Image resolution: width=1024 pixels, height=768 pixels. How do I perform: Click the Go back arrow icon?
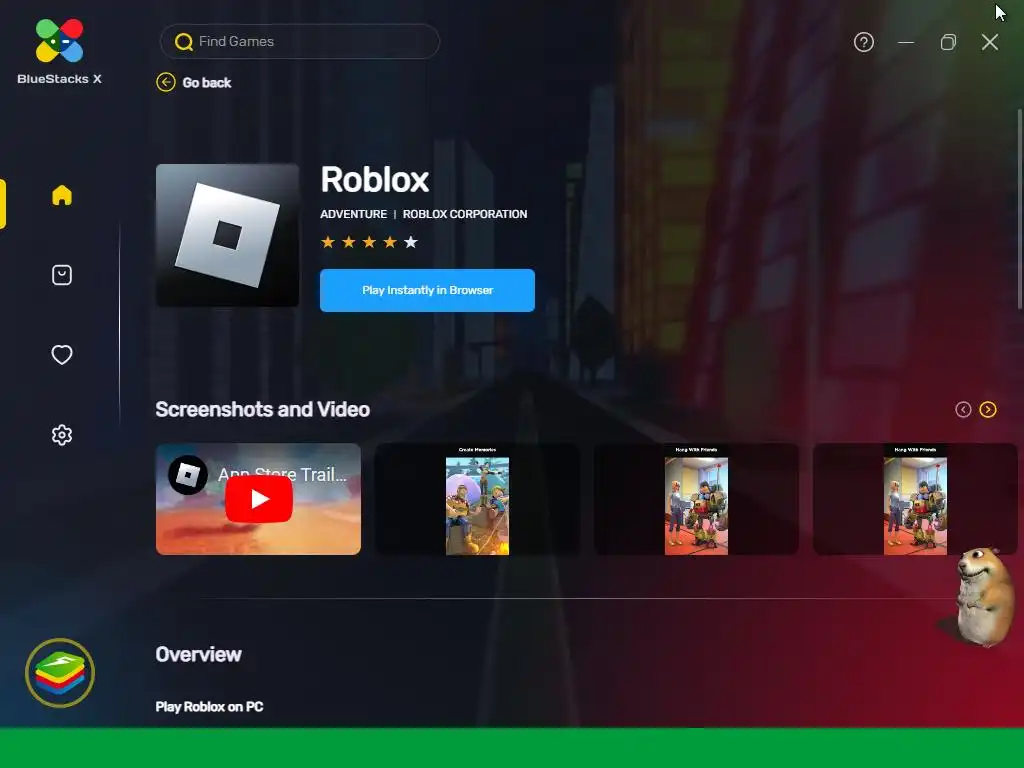click(166, 82)
